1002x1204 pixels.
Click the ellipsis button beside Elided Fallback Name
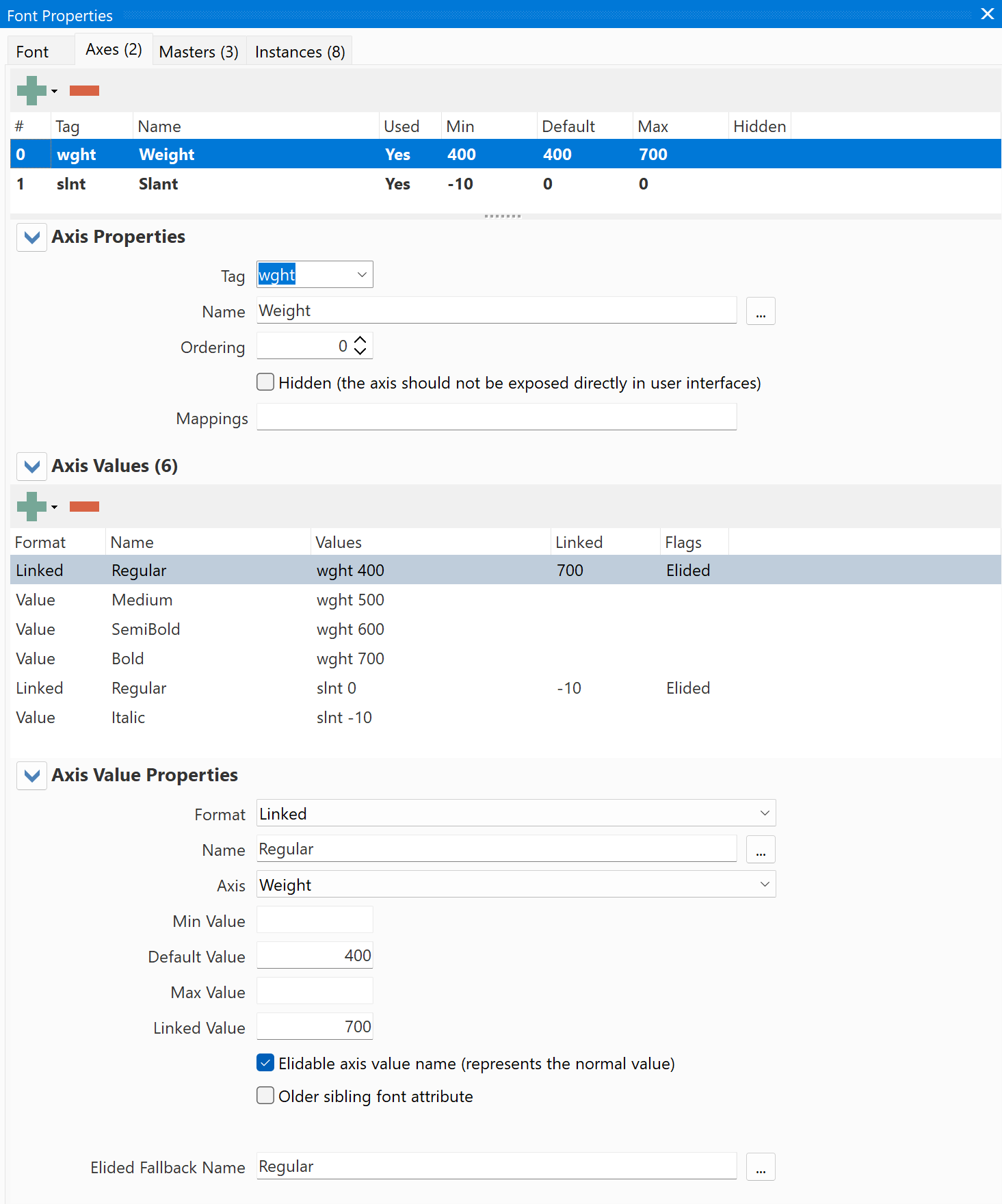point(761,1167)
